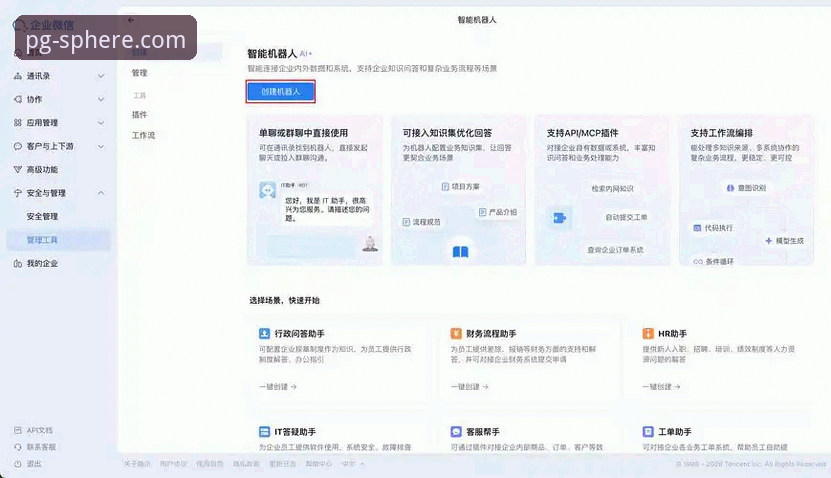Select 管理工具 in the sidebar
Screen dimensions: 831x478
point(58,240)
